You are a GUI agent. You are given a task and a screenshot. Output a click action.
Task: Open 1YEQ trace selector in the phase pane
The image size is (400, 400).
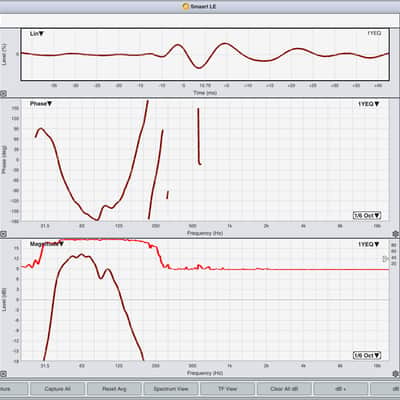click(x=369, y=104)
